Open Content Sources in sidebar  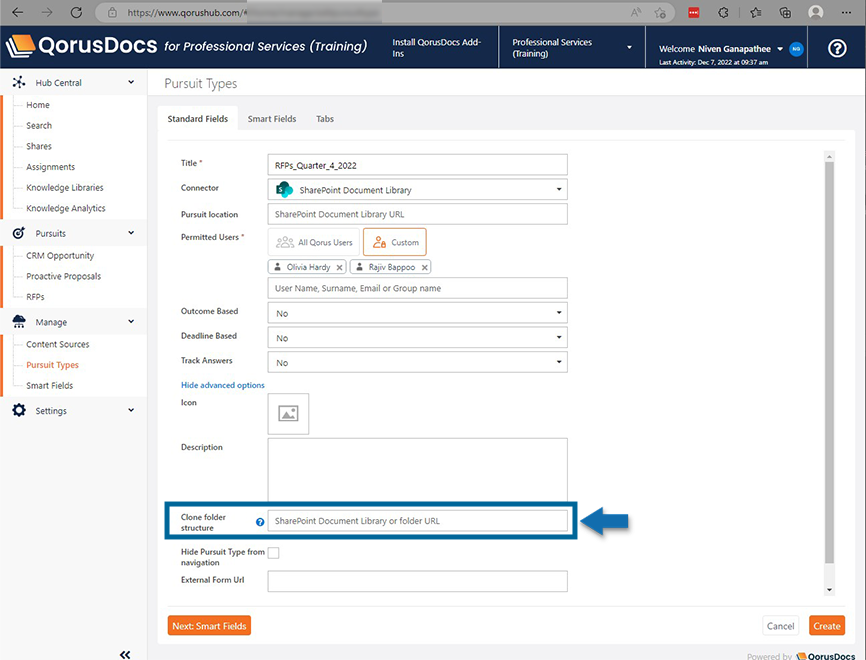(x=57, y=345)
